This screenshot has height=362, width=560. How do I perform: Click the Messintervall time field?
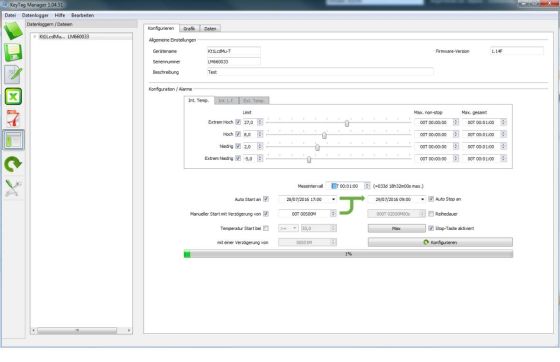pos(346,186)
